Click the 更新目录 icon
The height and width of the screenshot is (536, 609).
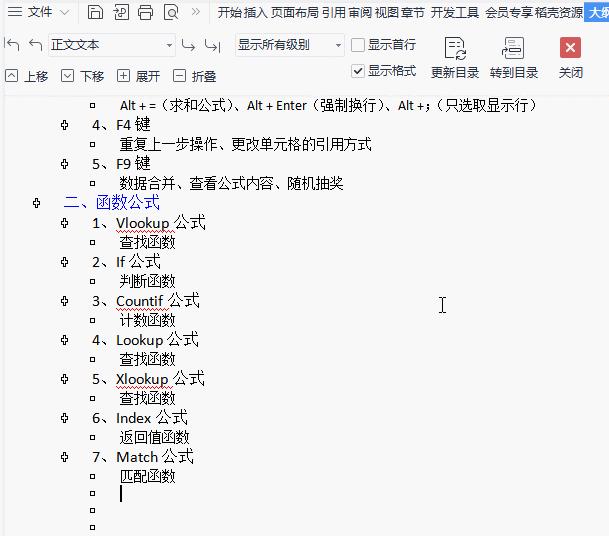[x=455, y=48]
